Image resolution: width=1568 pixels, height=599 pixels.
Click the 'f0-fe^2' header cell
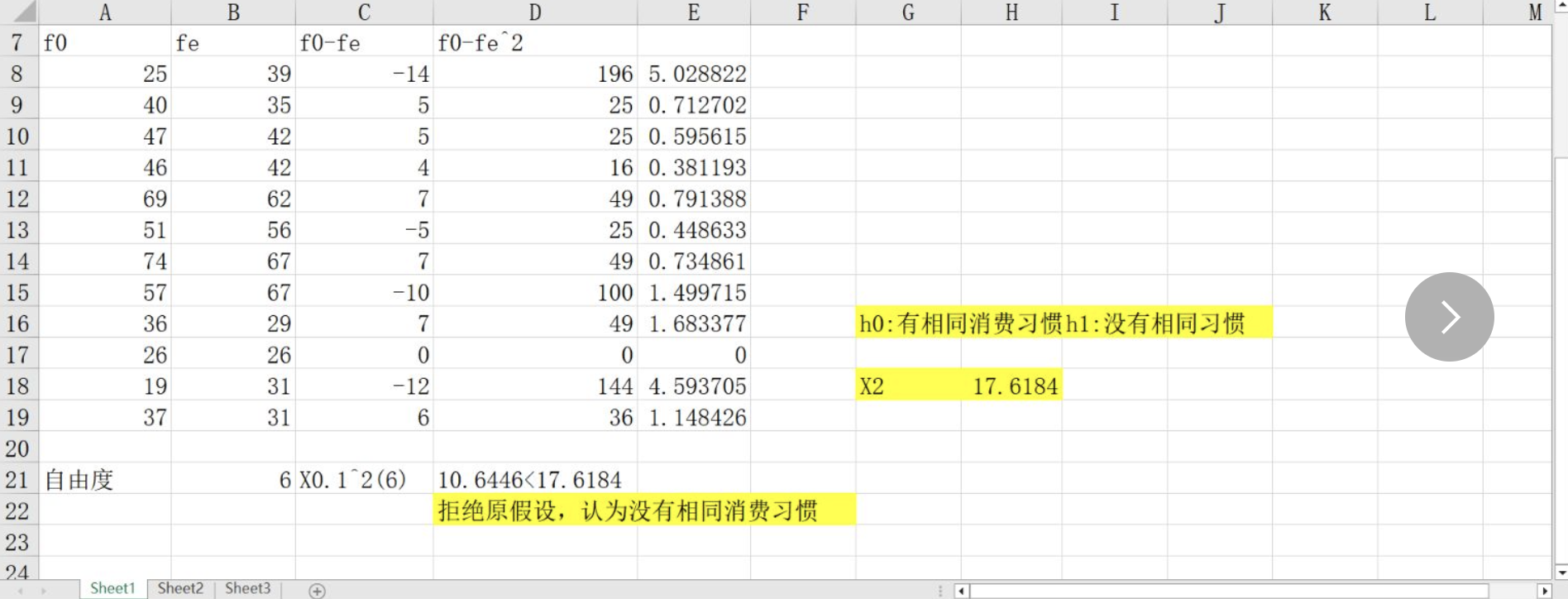[535, 42]
